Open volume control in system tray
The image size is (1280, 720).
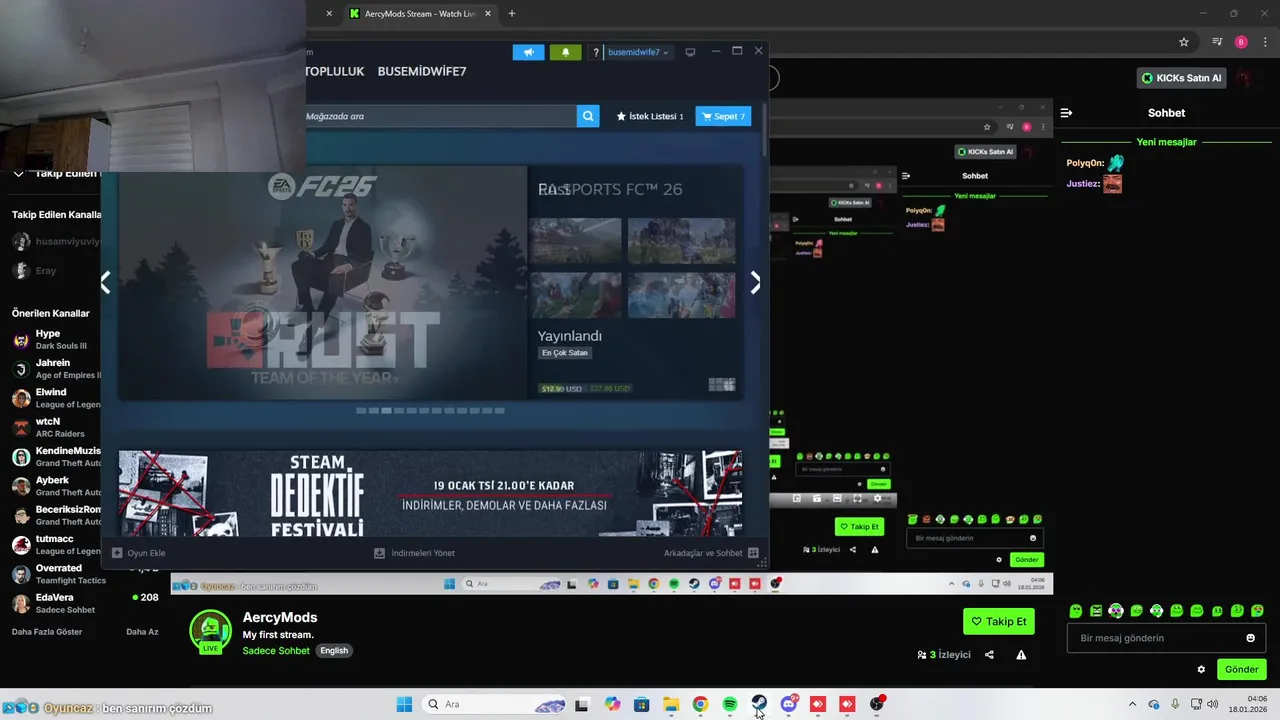[1213, 704]
